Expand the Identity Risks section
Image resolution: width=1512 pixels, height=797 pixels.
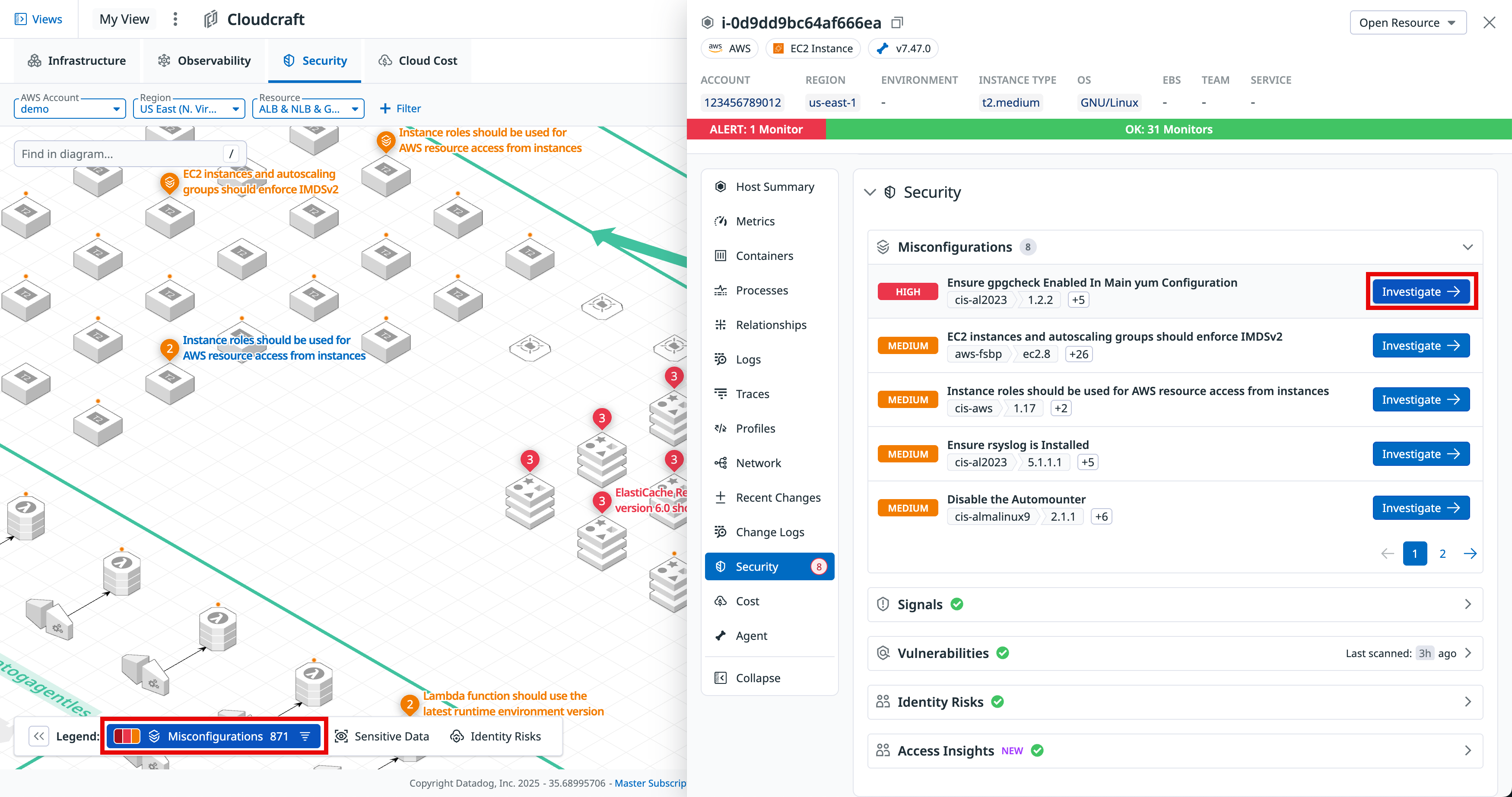click(x=1175, y=702)
